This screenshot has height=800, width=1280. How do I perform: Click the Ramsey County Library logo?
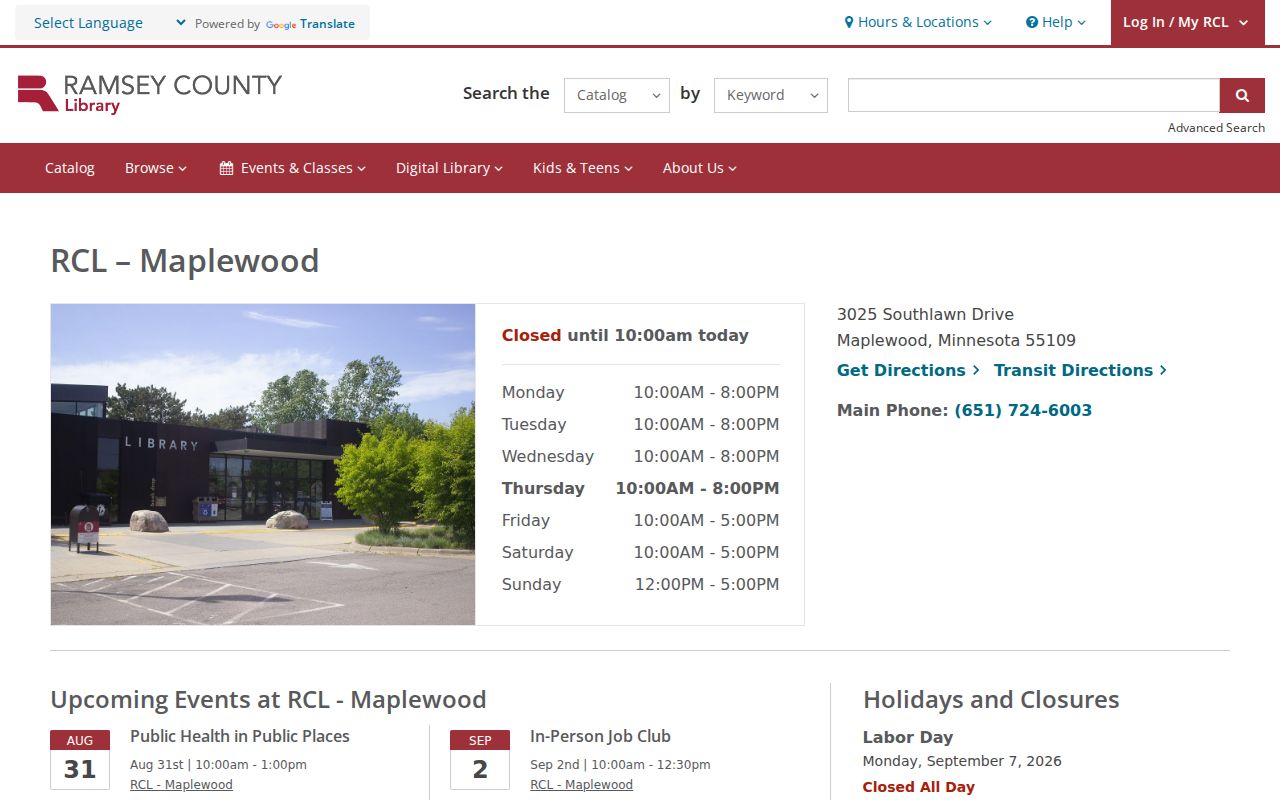click(x=150, y=94)
